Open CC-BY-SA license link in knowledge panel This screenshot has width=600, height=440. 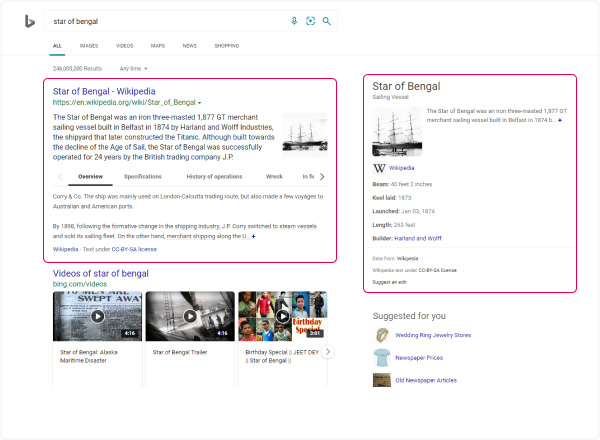(x=437, y=270)
